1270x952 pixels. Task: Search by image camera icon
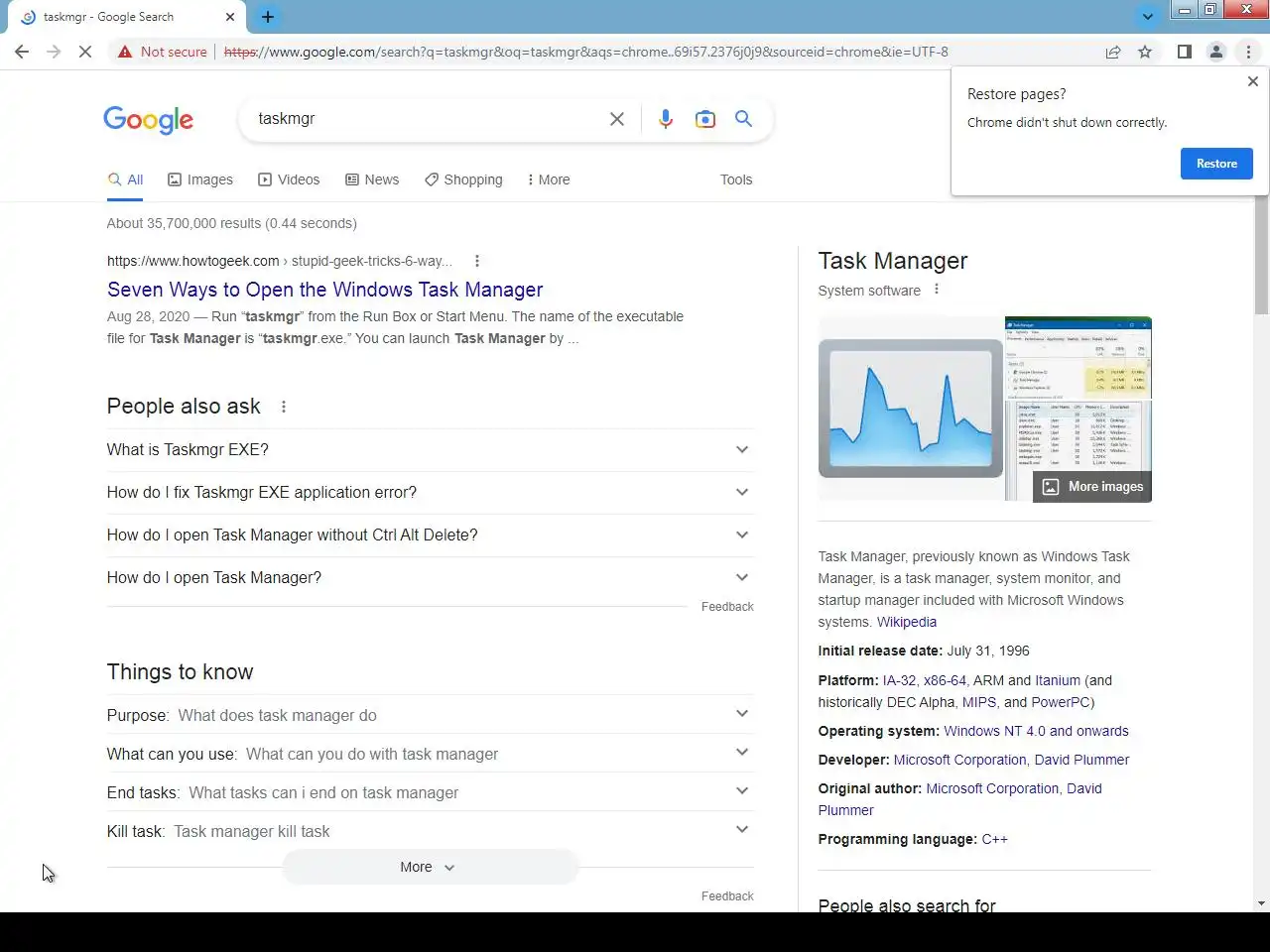[705, 119]
